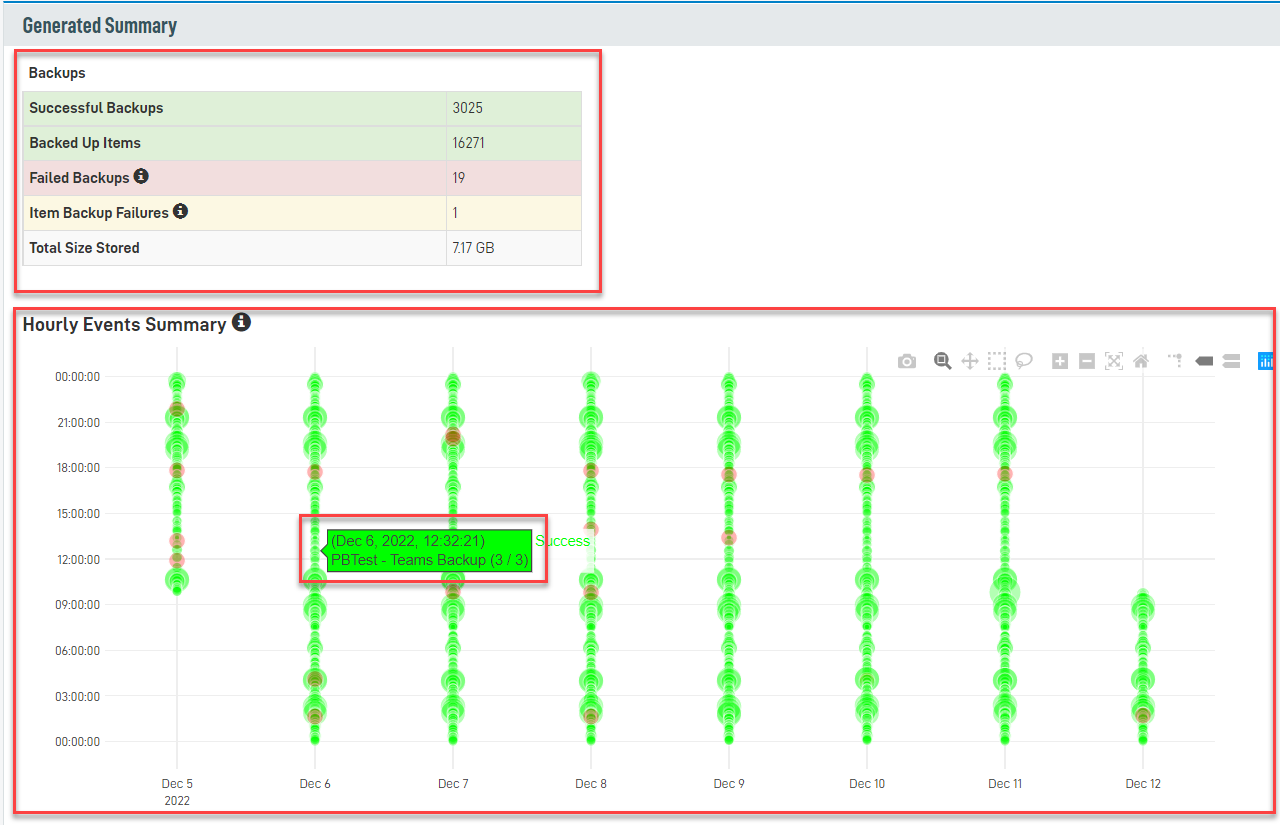Select the Successful Backups row label

pyautogui.click(x=96, y=108)
